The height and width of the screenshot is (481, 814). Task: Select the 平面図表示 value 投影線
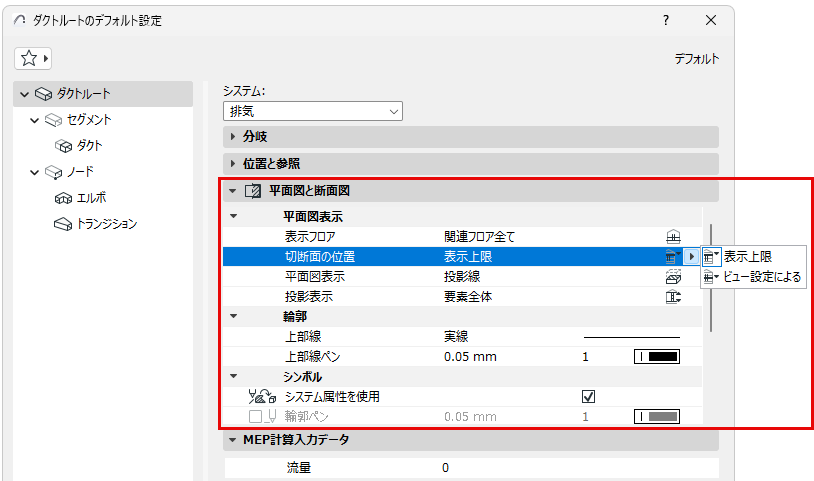(x=462, y=277)
